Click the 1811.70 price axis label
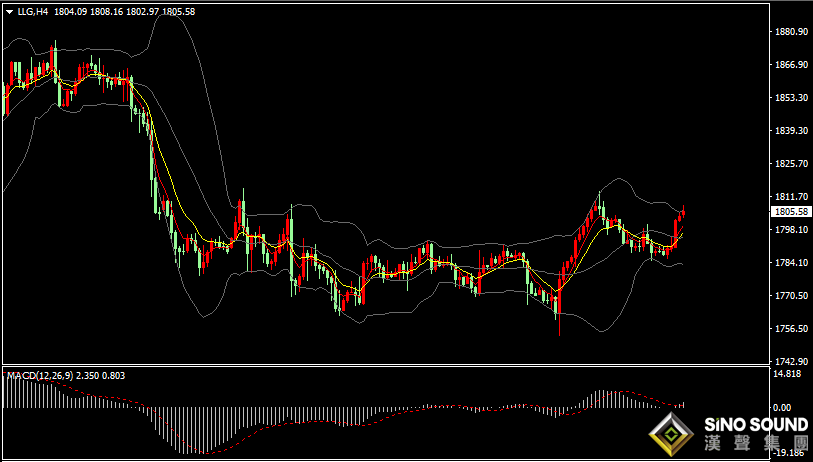The width and height of the screenshot is (813, 462). point(791,197)
